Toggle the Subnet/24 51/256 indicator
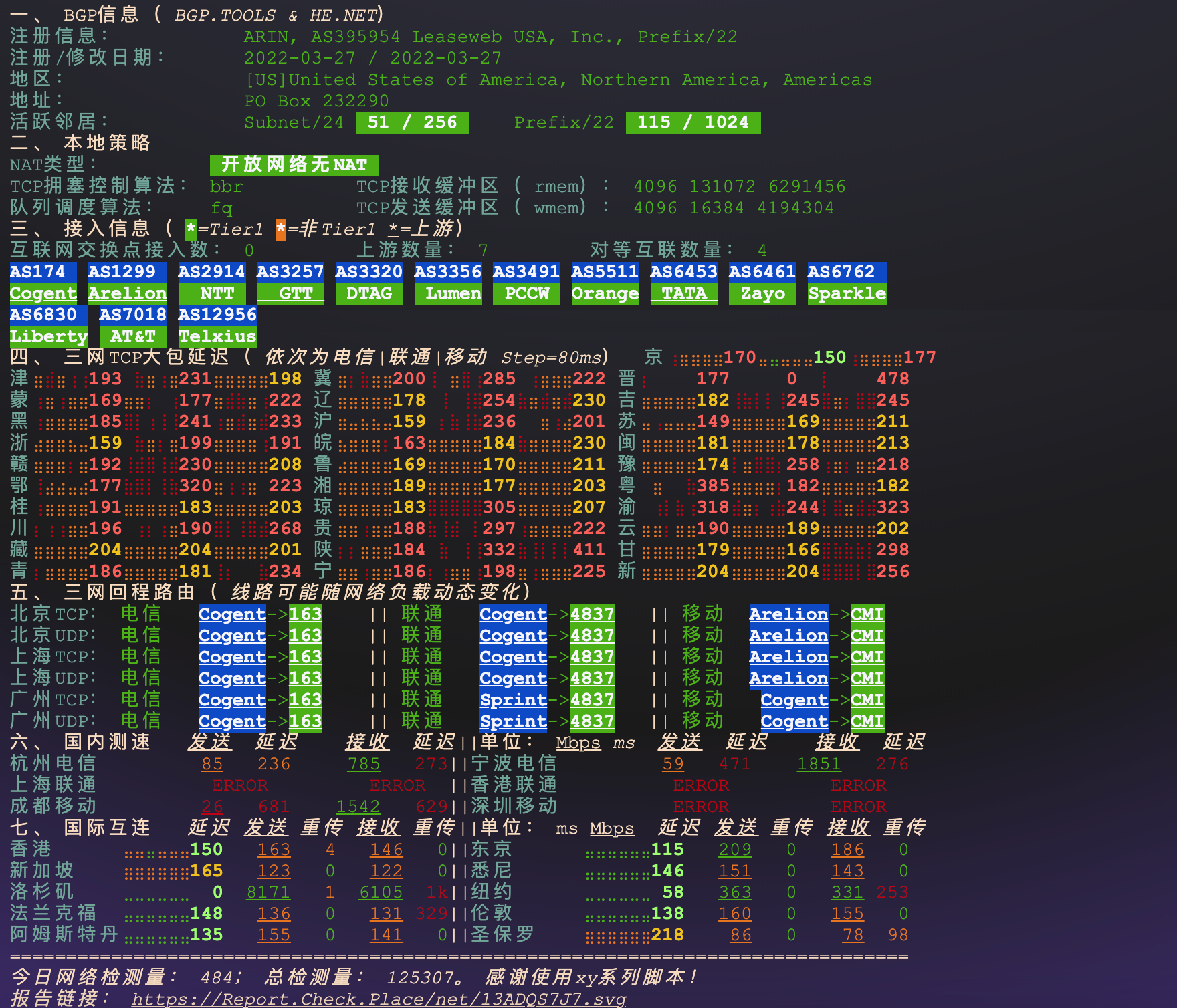1177x1008 pixels. point(411,122)
